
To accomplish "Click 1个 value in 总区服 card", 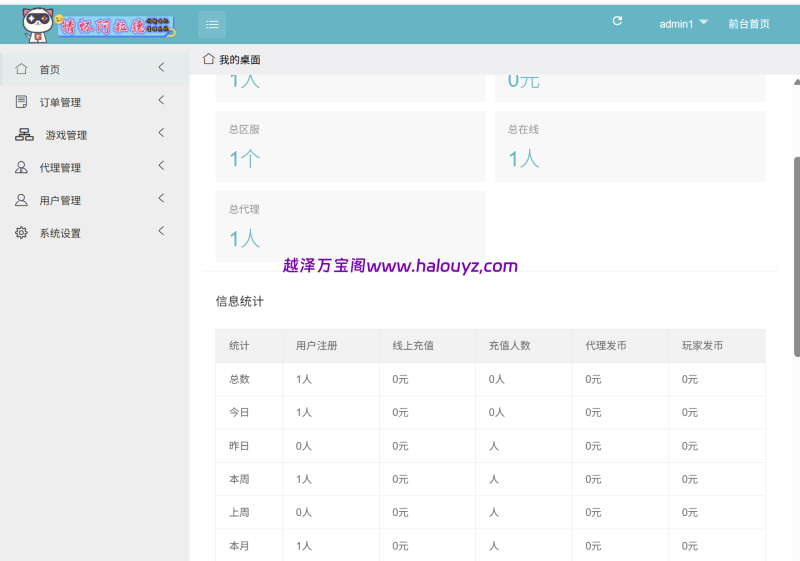I will (x=244, y=159).
